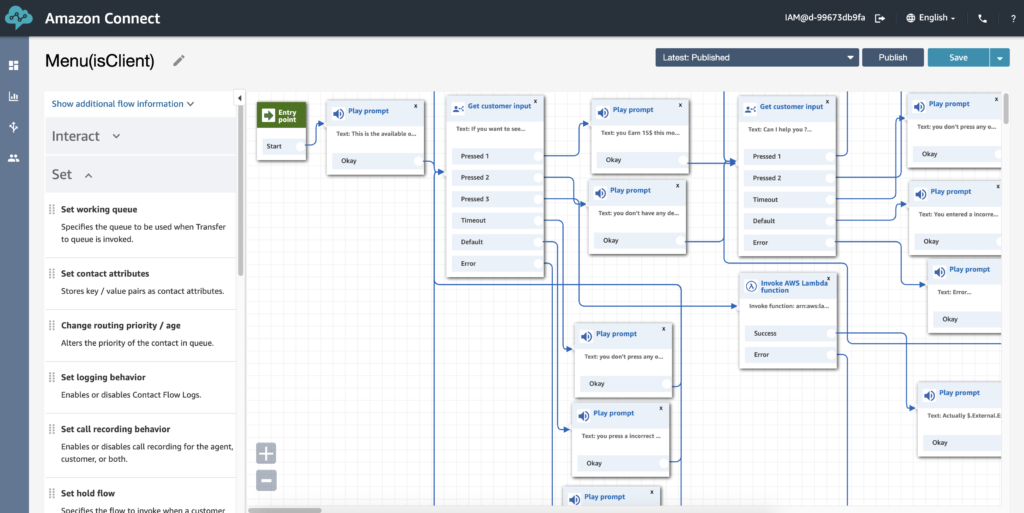Close the "This is the available" Play prompt block
The width and height of the screenshot is (1024, 513).
(416, 105)
